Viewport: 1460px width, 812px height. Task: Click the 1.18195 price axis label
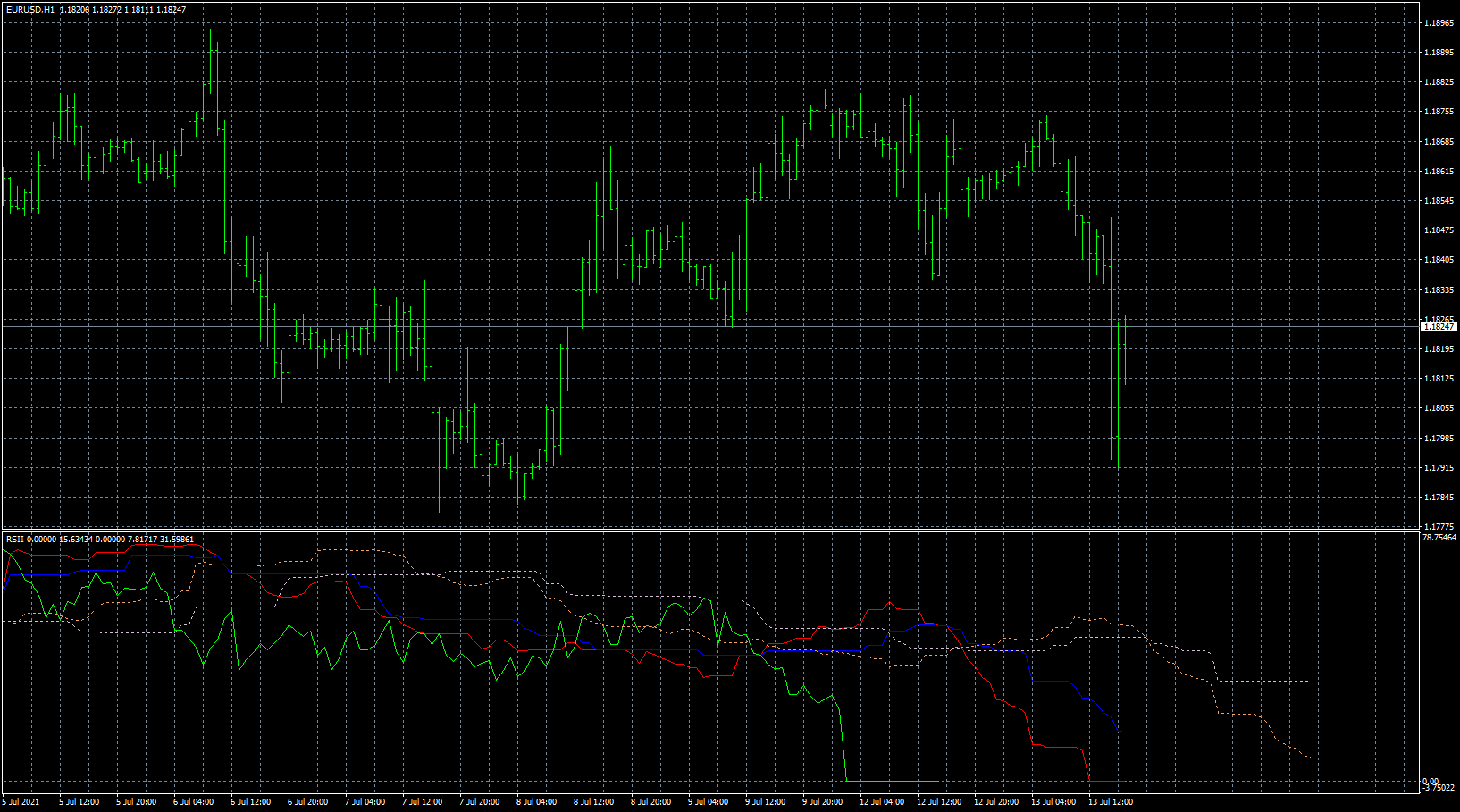[x=1439, y=349]
